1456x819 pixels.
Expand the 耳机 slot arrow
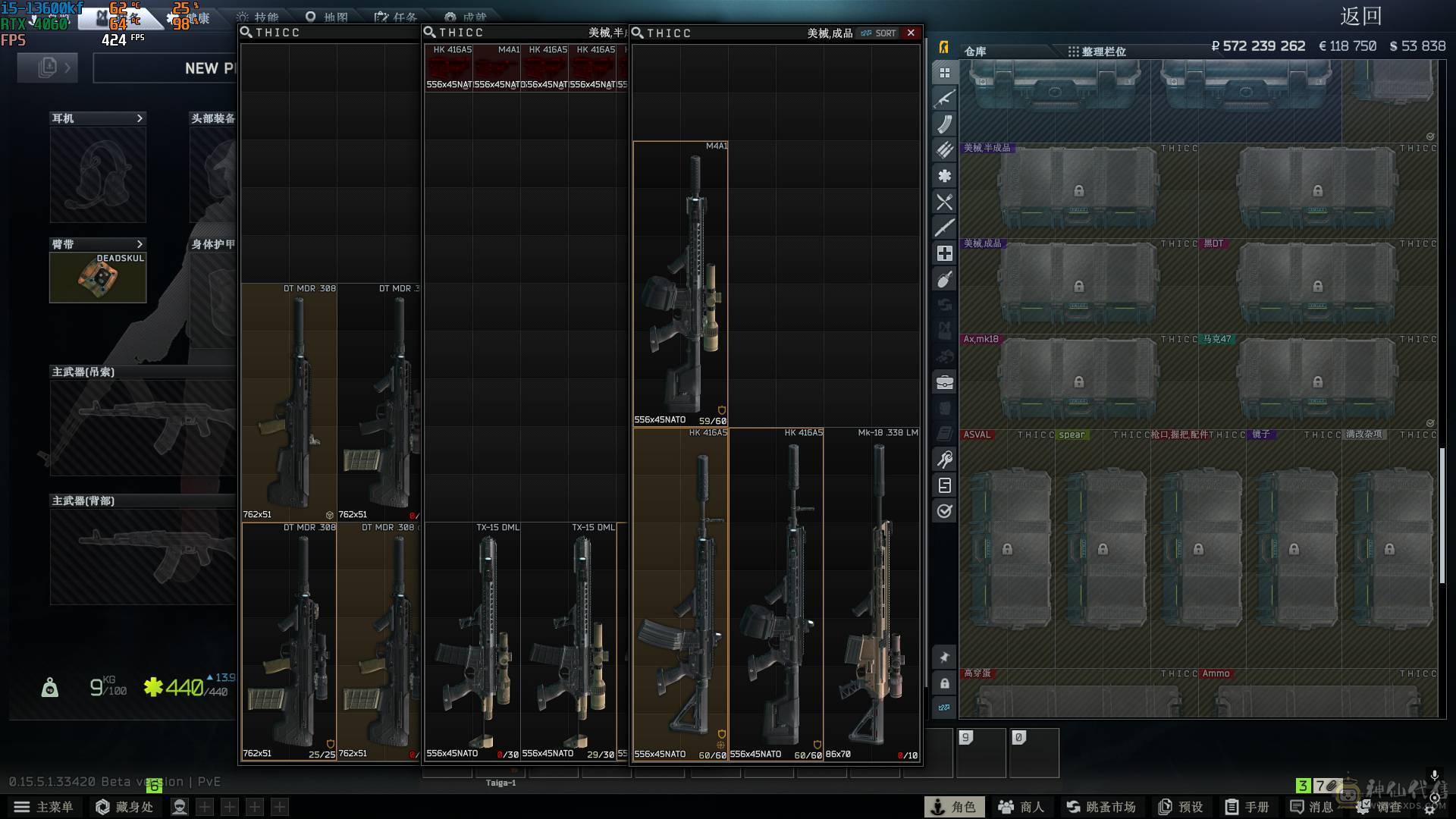point(139,118)
